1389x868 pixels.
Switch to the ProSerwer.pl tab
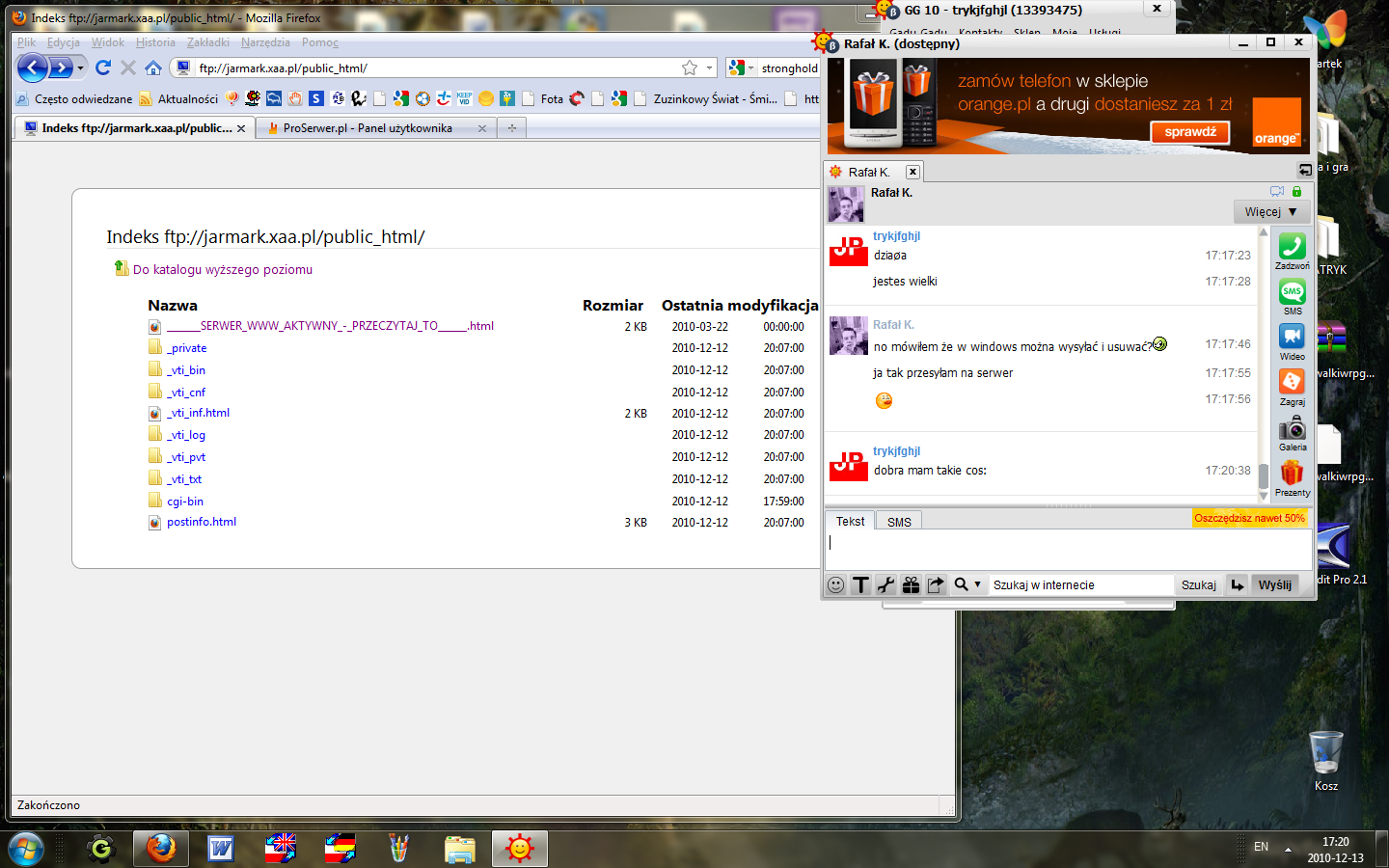[x=368, y=128]
